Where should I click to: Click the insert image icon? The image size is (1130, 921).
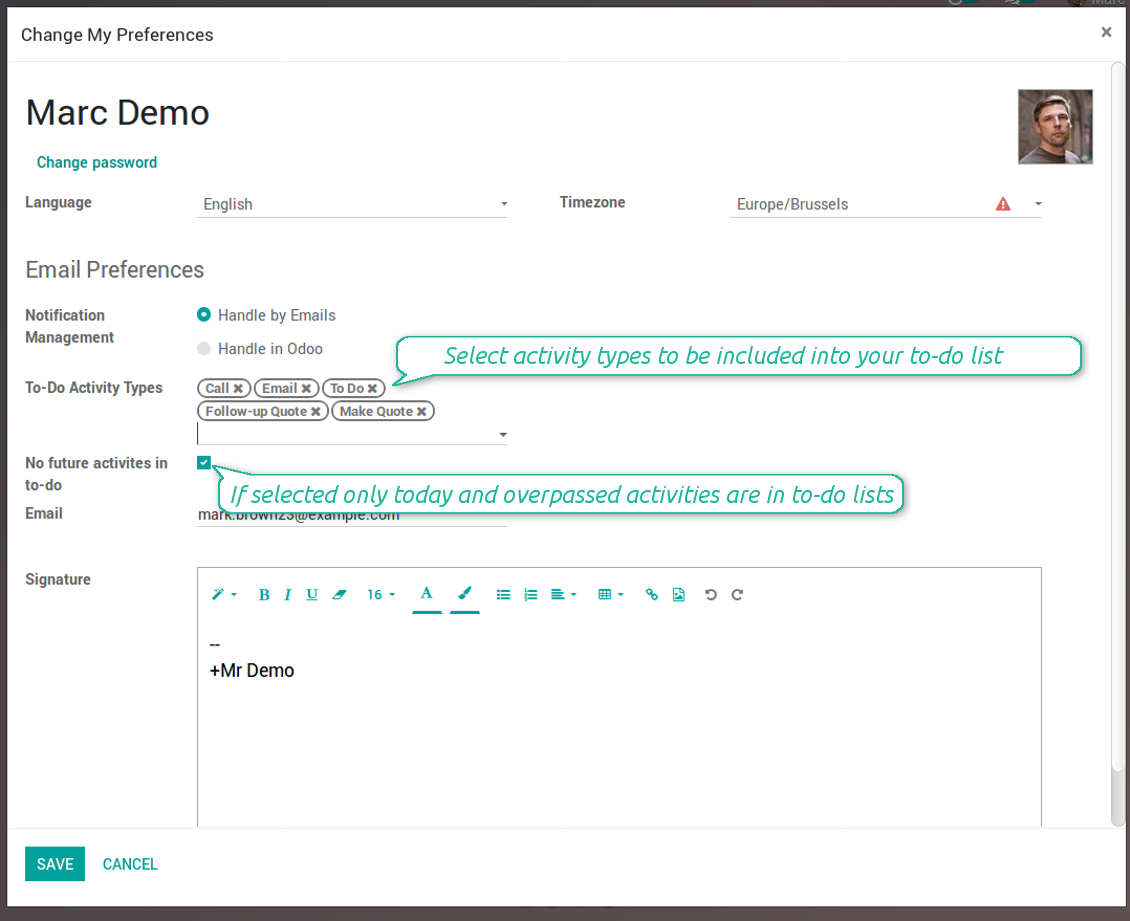[679, 595]
